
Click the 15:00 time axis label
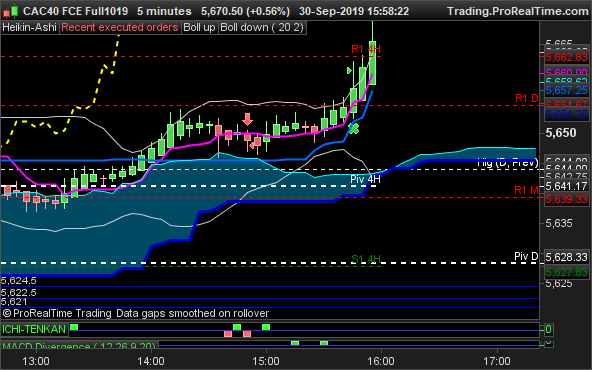tap(266, 361)
